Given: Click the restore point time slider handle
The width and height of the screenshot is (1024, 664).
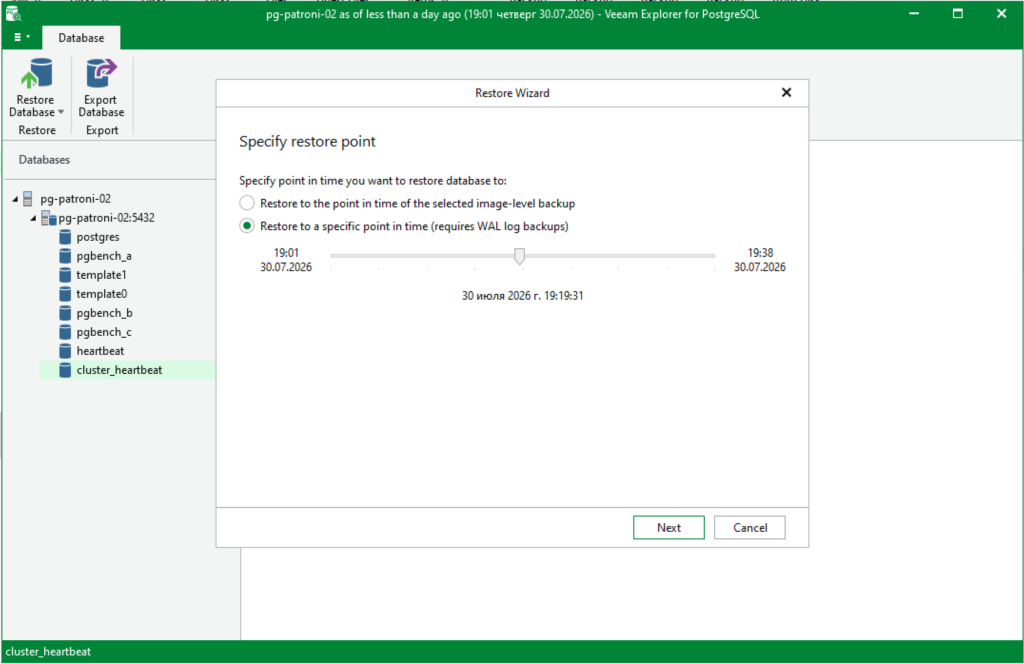Looking at the screenshot, I should [519, 256].
